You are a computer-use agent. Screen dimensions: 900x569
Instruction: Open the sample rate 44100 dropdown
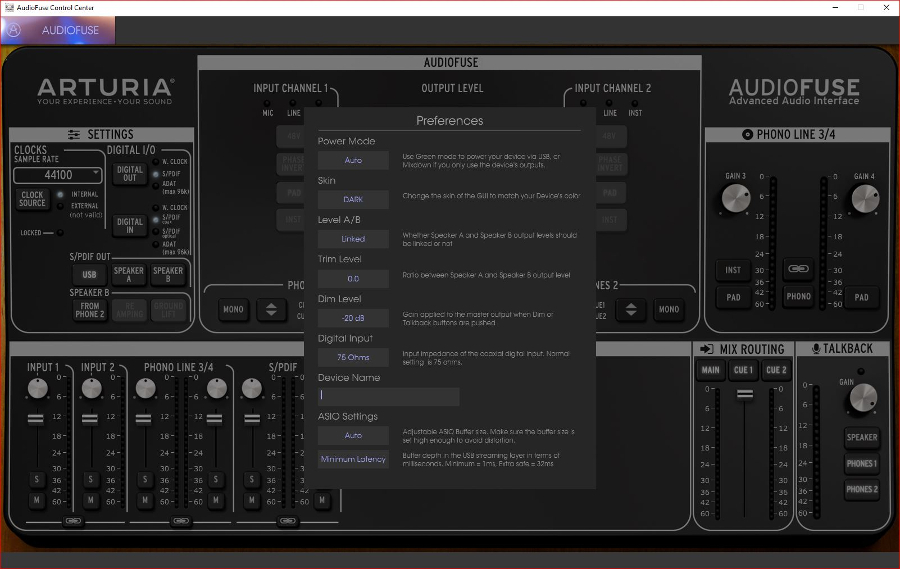click(x=57, y=175)
